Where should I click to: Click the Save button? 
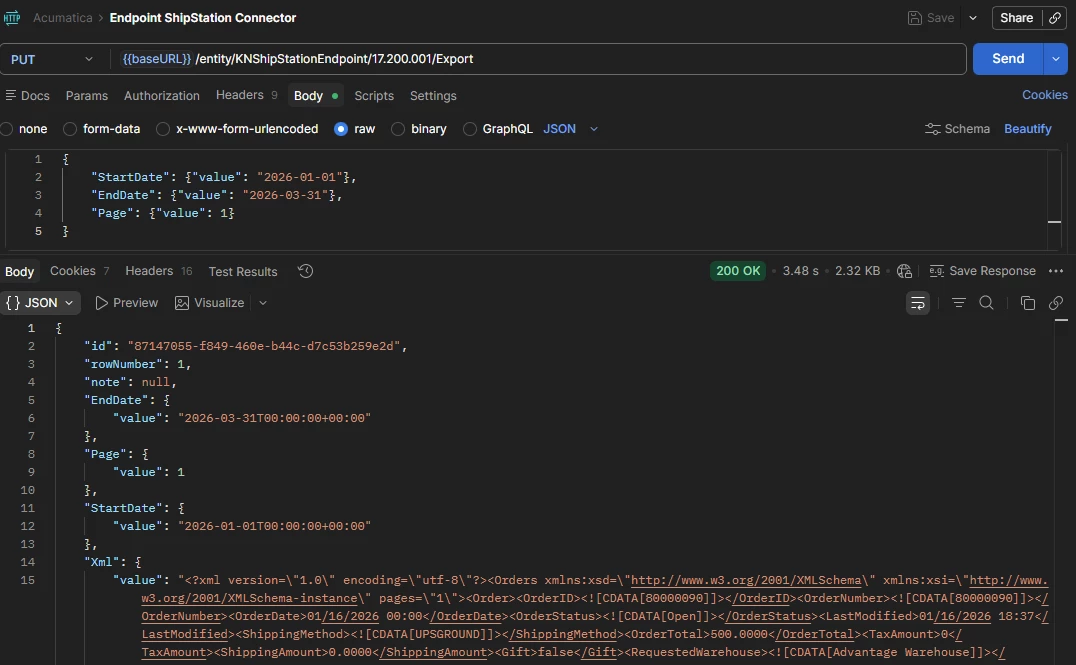click(x=931, y=18)
